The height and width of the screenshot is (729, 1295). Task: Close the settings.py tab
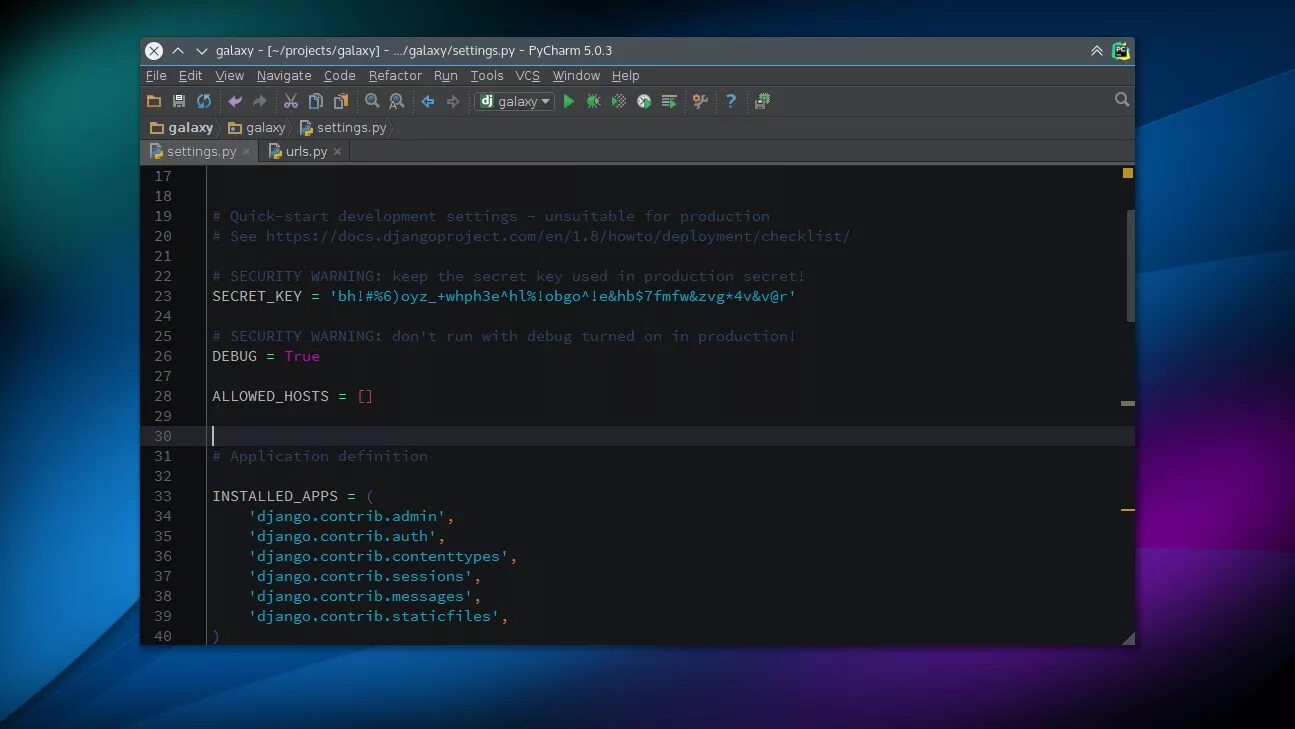[246, 152]
